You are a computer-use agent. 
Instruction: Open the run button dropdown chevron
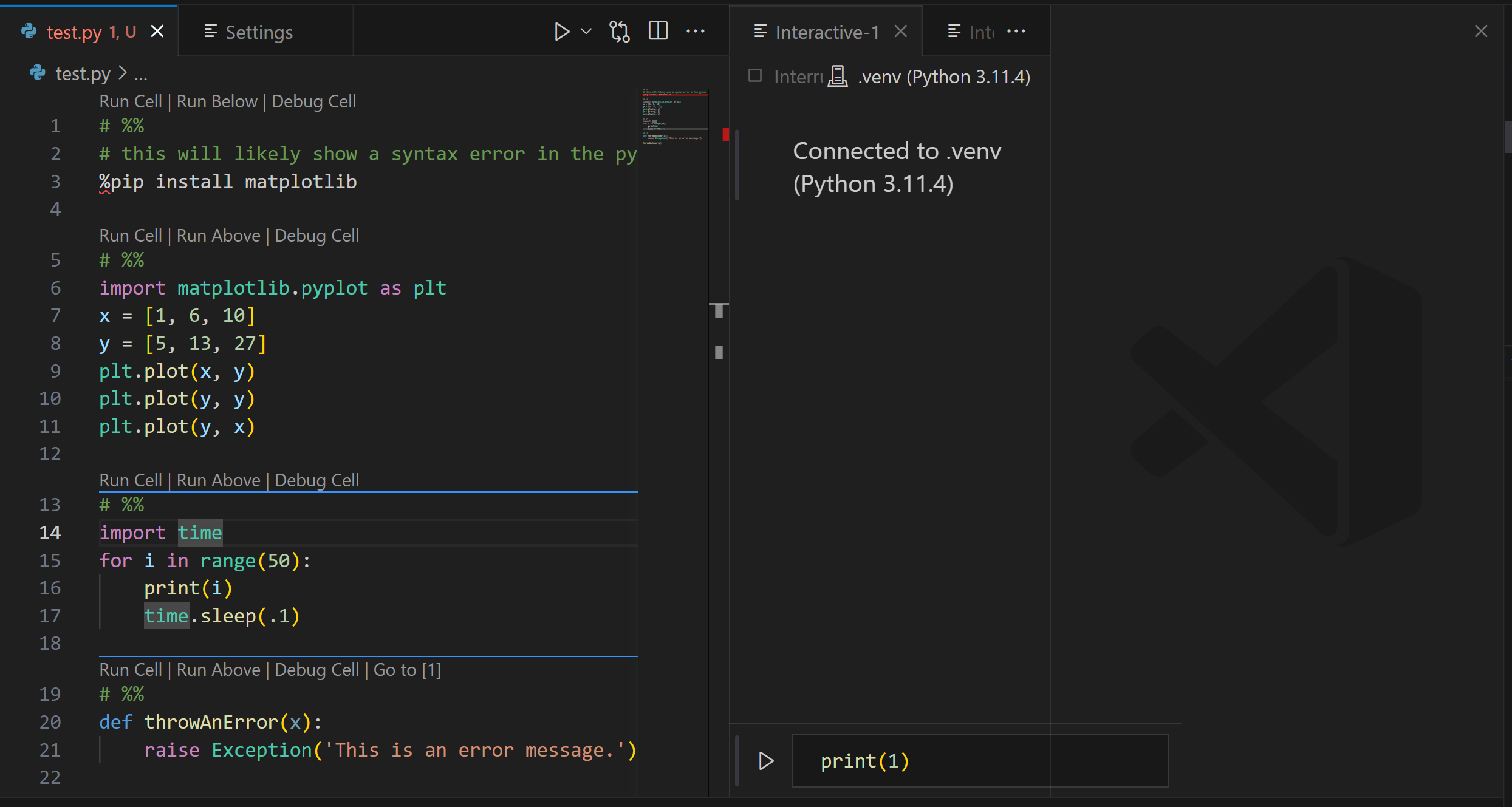coord(586,32)
